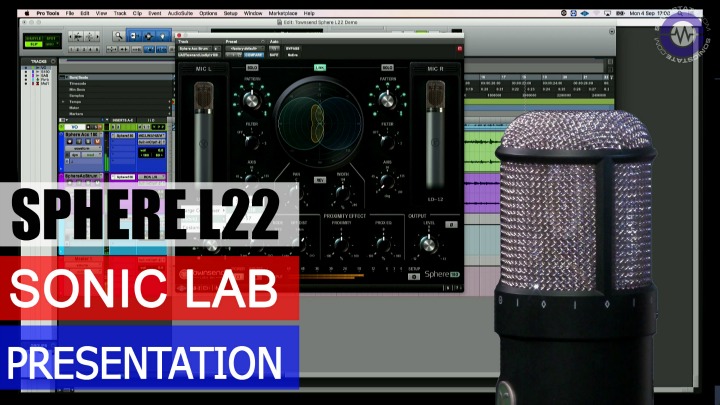720x405 pixels.
Task: Click the Sphere setup gear button
Action: 413,276
